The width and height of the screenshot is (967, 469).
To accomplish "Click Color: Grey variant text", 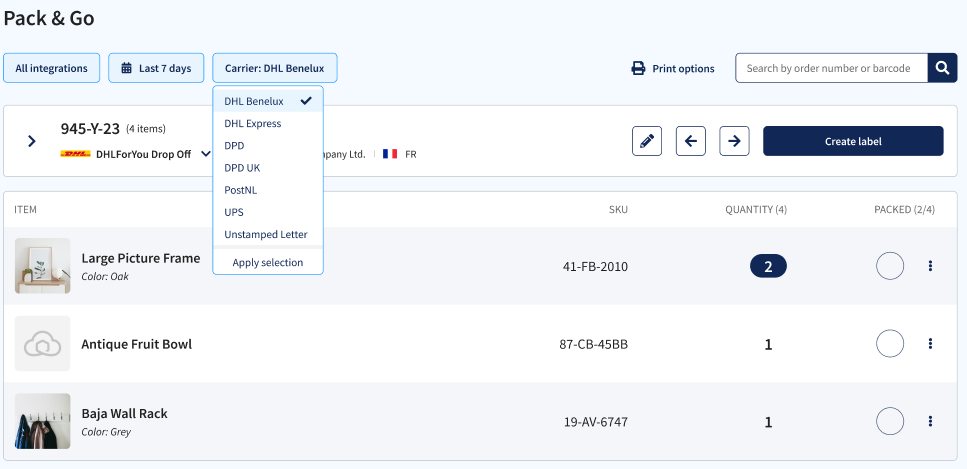I will tap(106, 432).
